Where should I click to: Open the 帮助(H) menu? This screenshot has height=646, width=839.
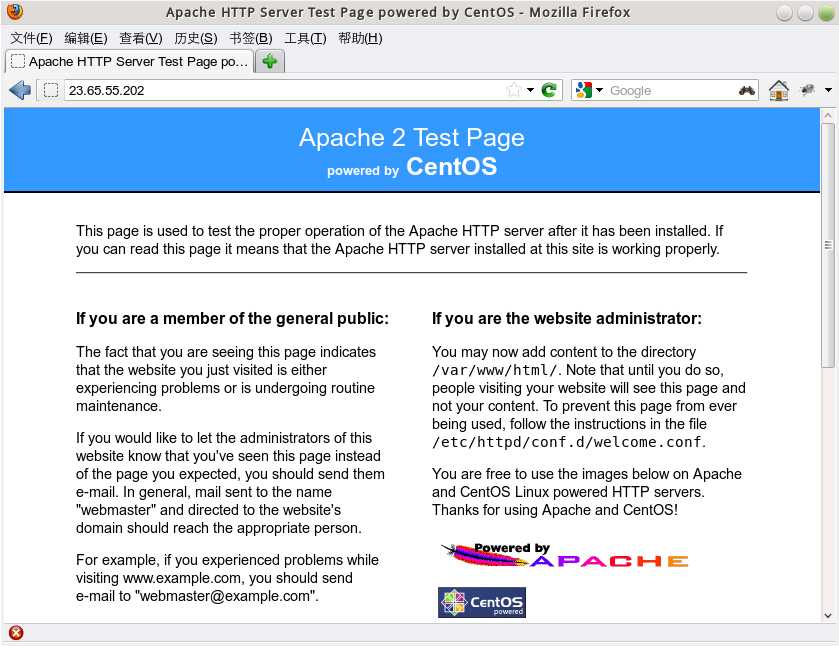tap(360, 38)
